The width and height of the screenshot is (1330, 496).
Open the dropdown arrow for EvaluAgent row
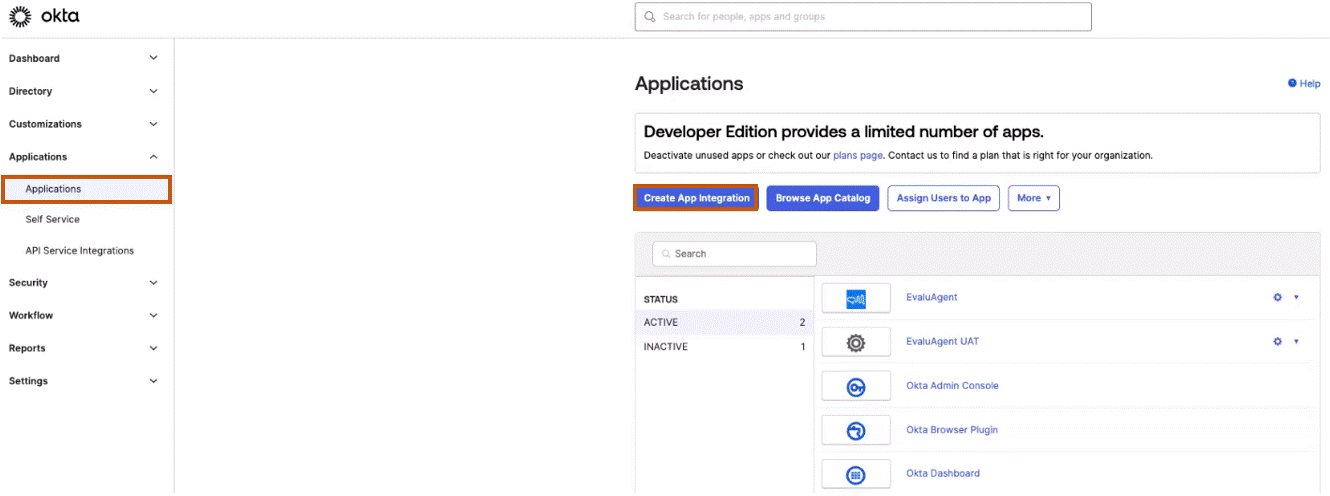1296,298
